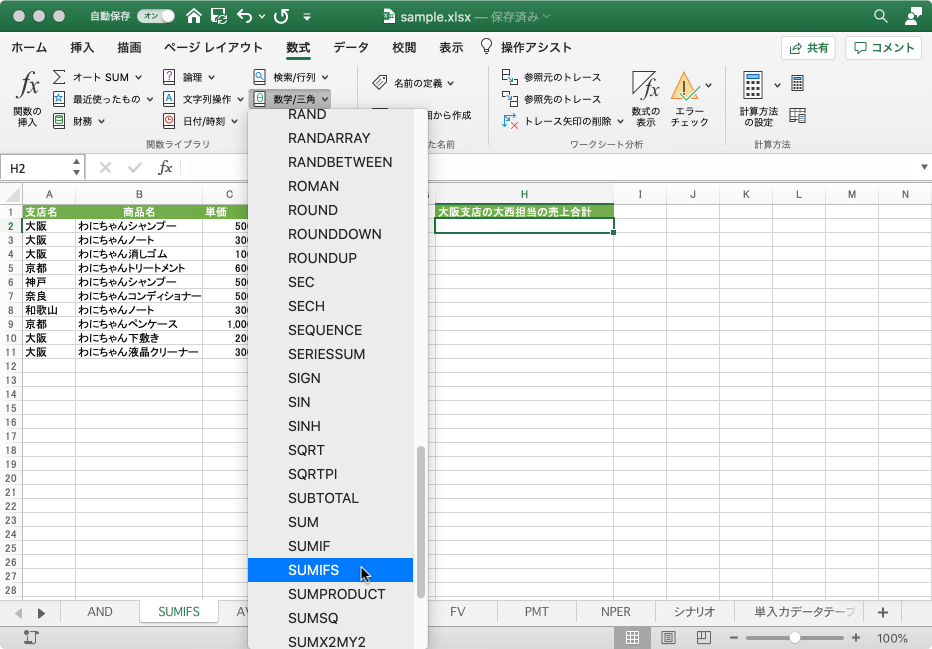Click the zoom out minus button

(733, 638)
